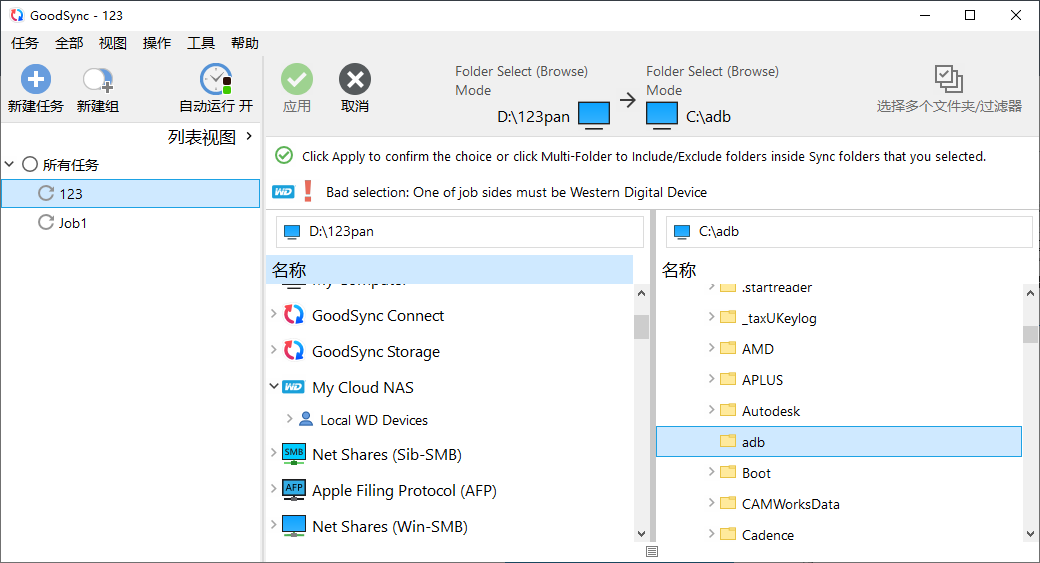The width and height of the screenshot is (1040, 563).
Task: Click the left pane 名称 column header
Action: pos(450,270)
